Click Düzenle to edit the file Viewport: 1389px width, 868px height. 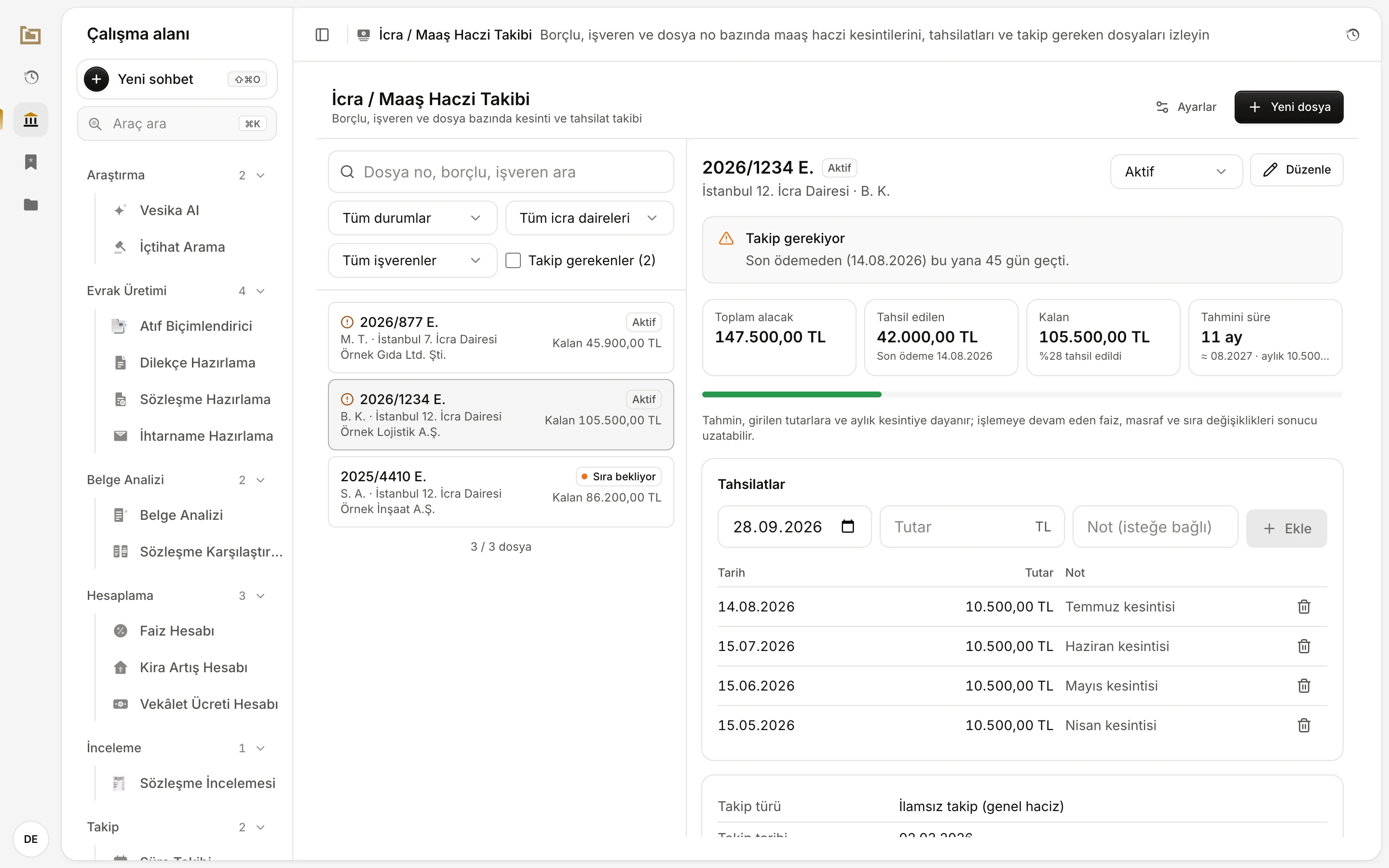point(1296,170)
